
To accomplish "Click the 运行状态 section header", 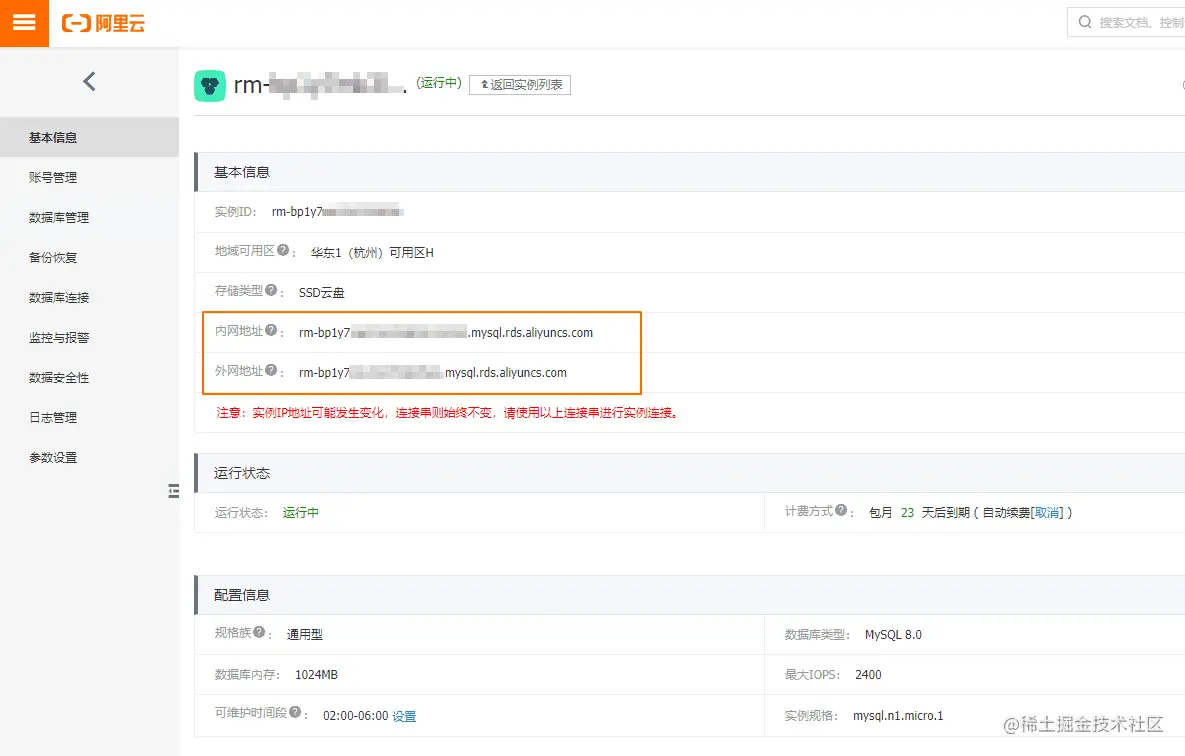I will pyautogui.click(x=242, y=473).
